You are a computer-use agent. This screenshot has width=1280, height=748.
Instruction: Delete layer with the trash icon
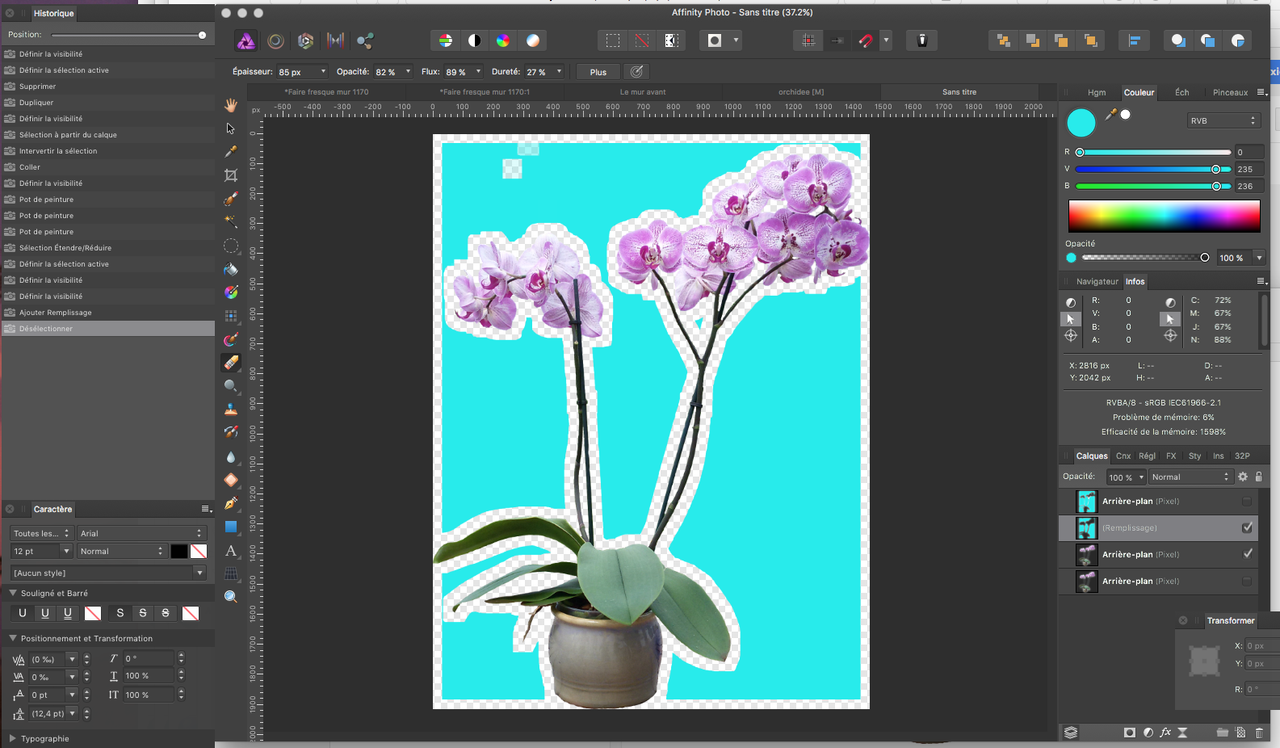coord(1259,733)
